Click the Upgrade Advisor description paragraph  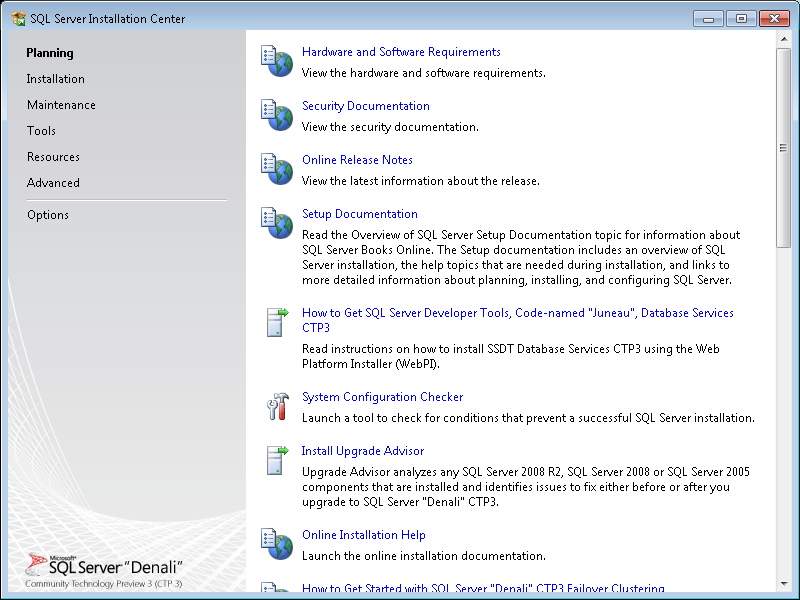coord(526,487)
